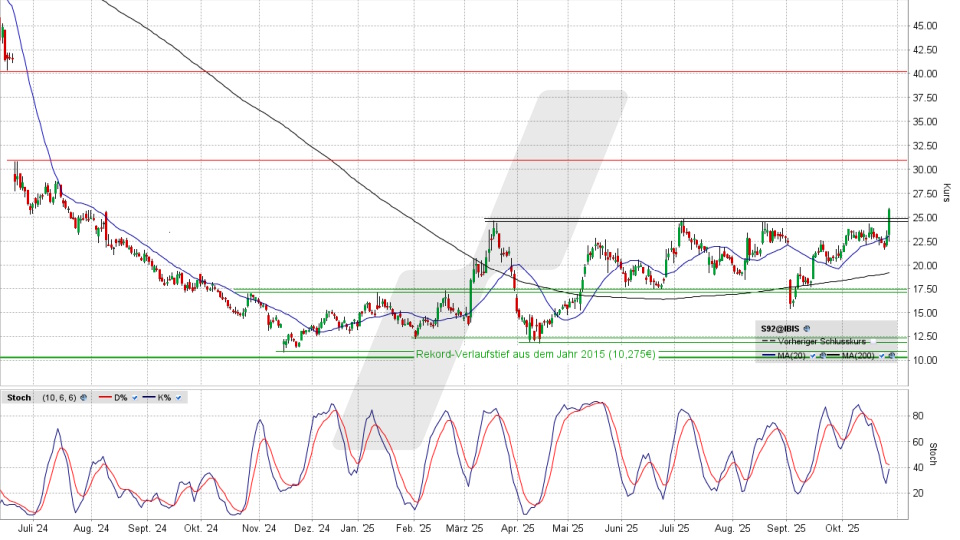Click the Stoch indicator label
Screen dimensions: 960x540
[x=19, y=398]
